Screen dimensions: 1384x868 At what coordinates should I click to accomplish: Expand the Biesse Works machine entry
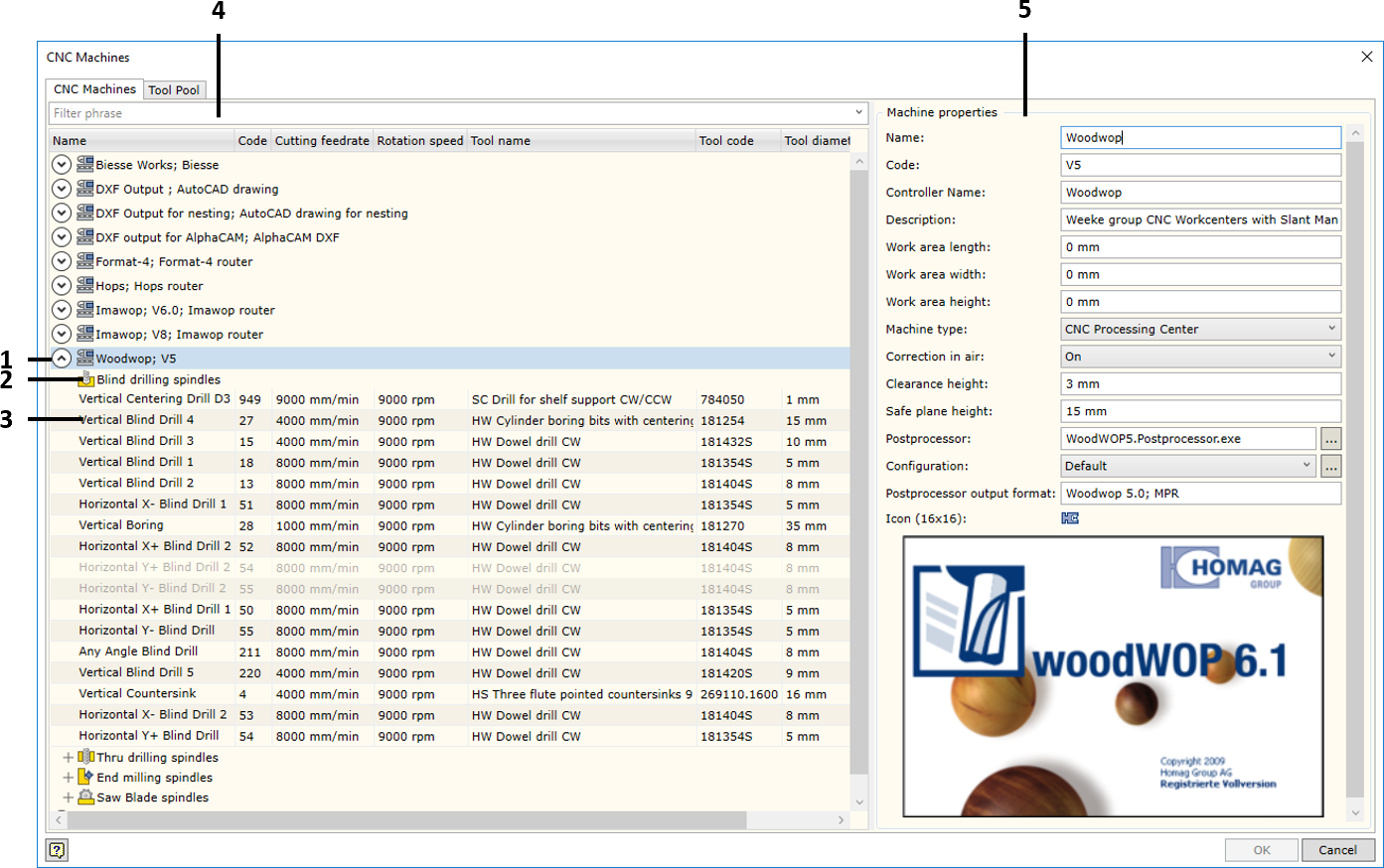62,164
